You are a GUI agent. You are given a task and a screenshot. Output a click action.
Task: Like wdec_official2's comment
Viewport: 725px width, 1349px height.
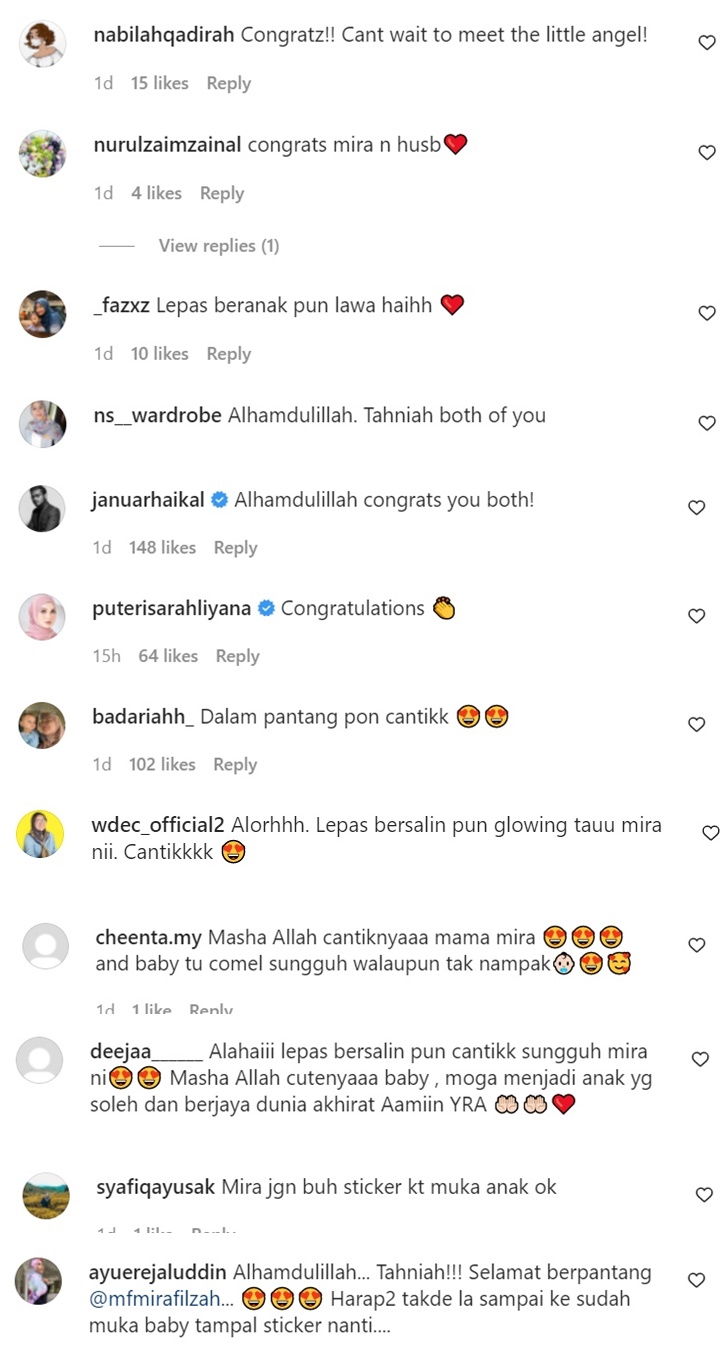point(710,833)
